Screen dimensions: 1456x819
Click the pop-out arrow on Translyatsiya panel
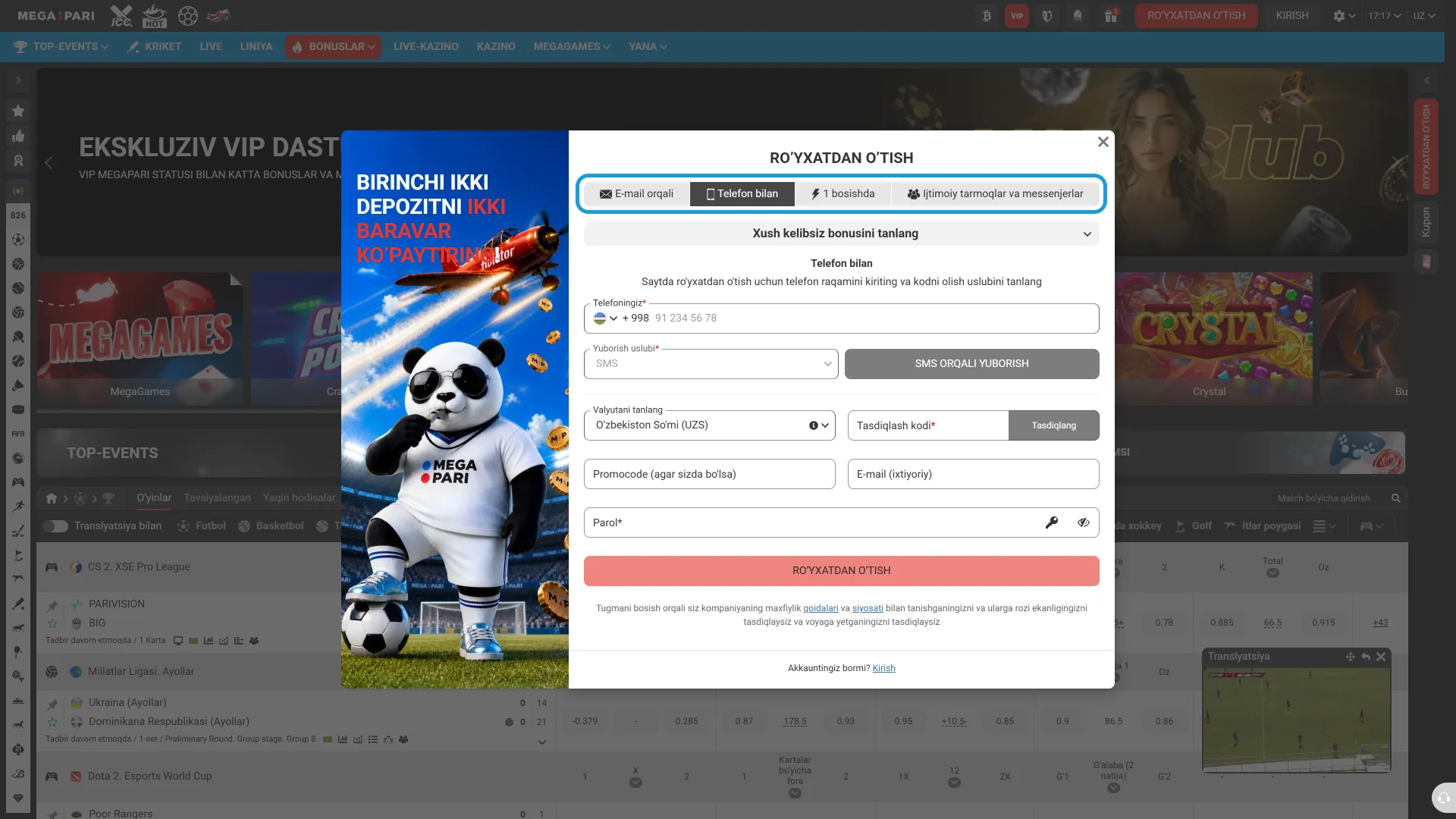point(1366,657)
